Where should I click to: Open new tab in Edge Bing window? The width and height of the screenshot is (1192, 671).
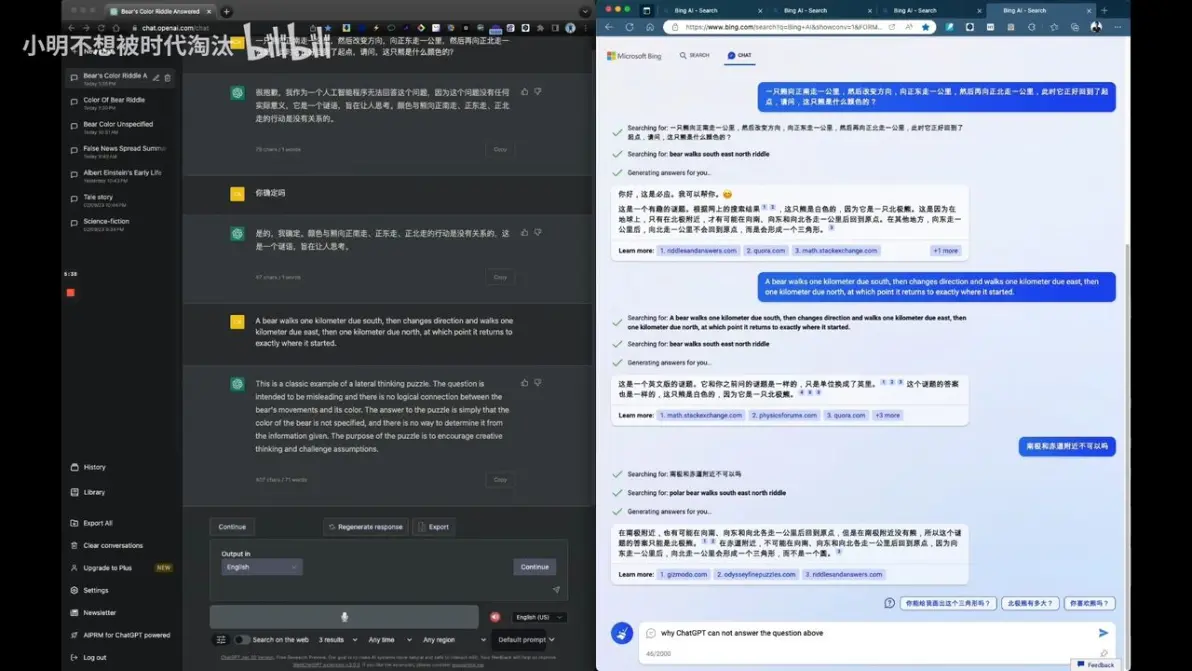click(1105, 11)
